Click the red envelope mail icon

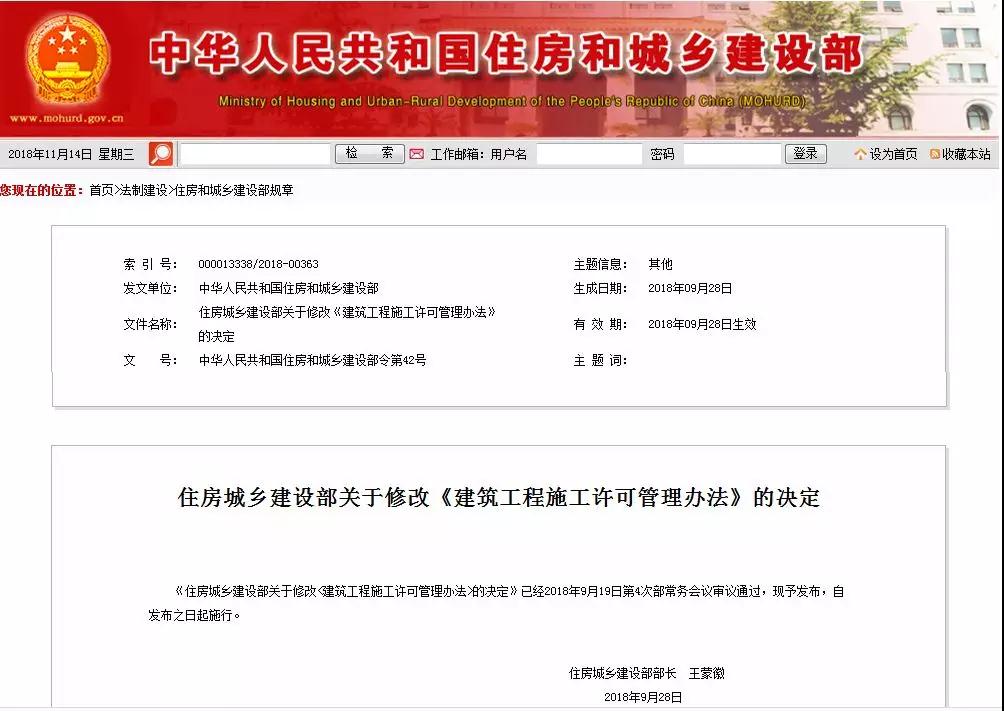coord(417,154)
